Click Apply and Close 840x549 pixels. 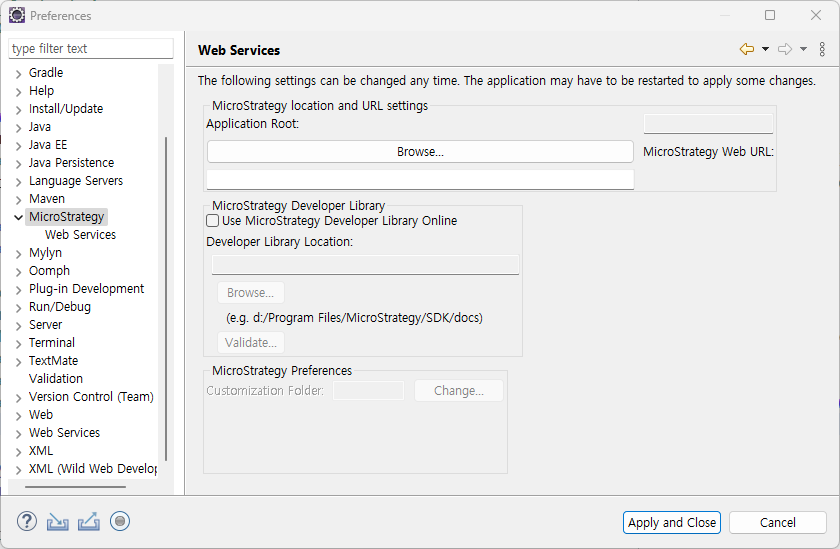click(672, 522)
